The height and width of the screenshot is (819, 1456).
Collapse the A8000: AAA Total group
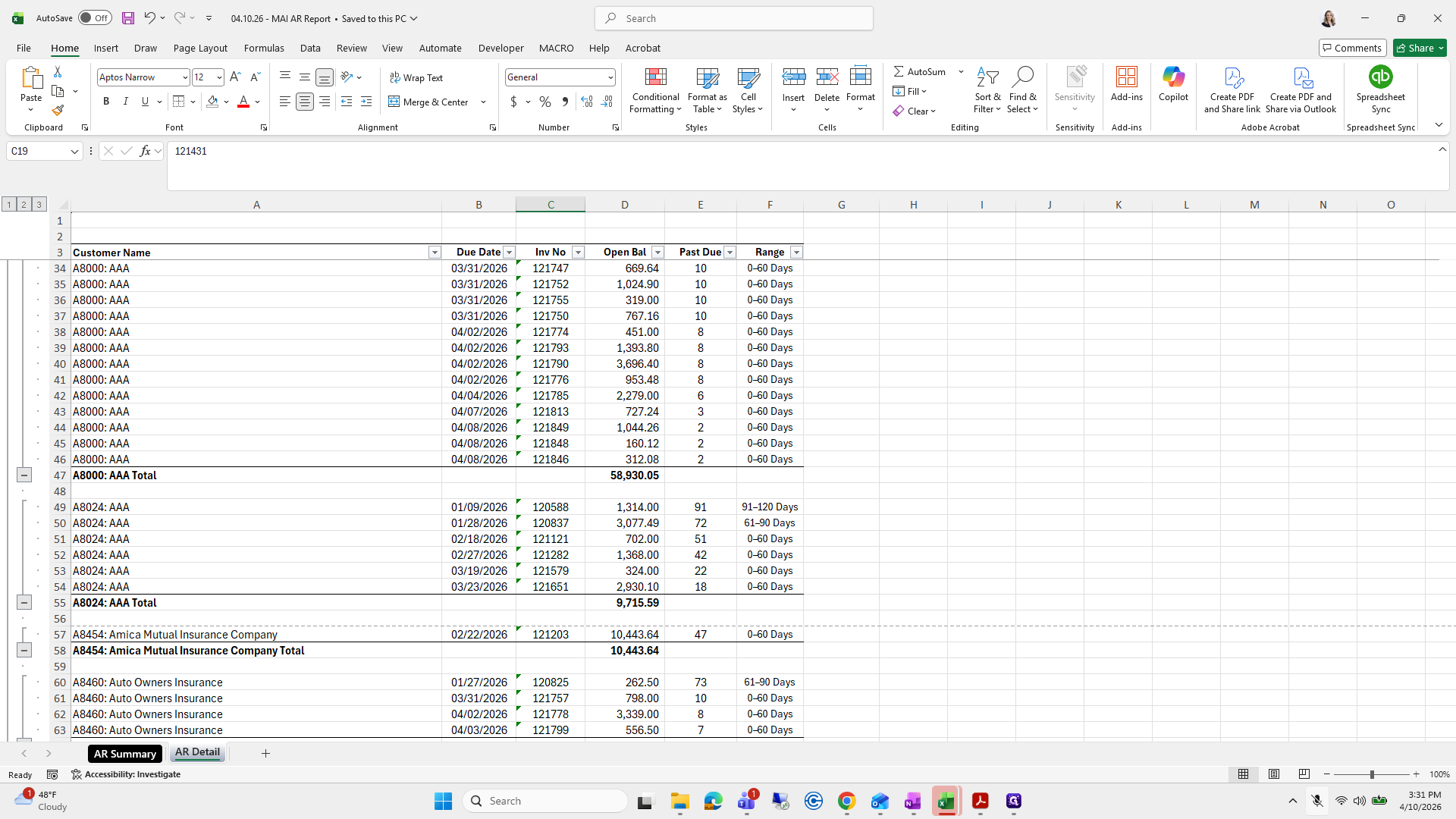click(24, 475)
